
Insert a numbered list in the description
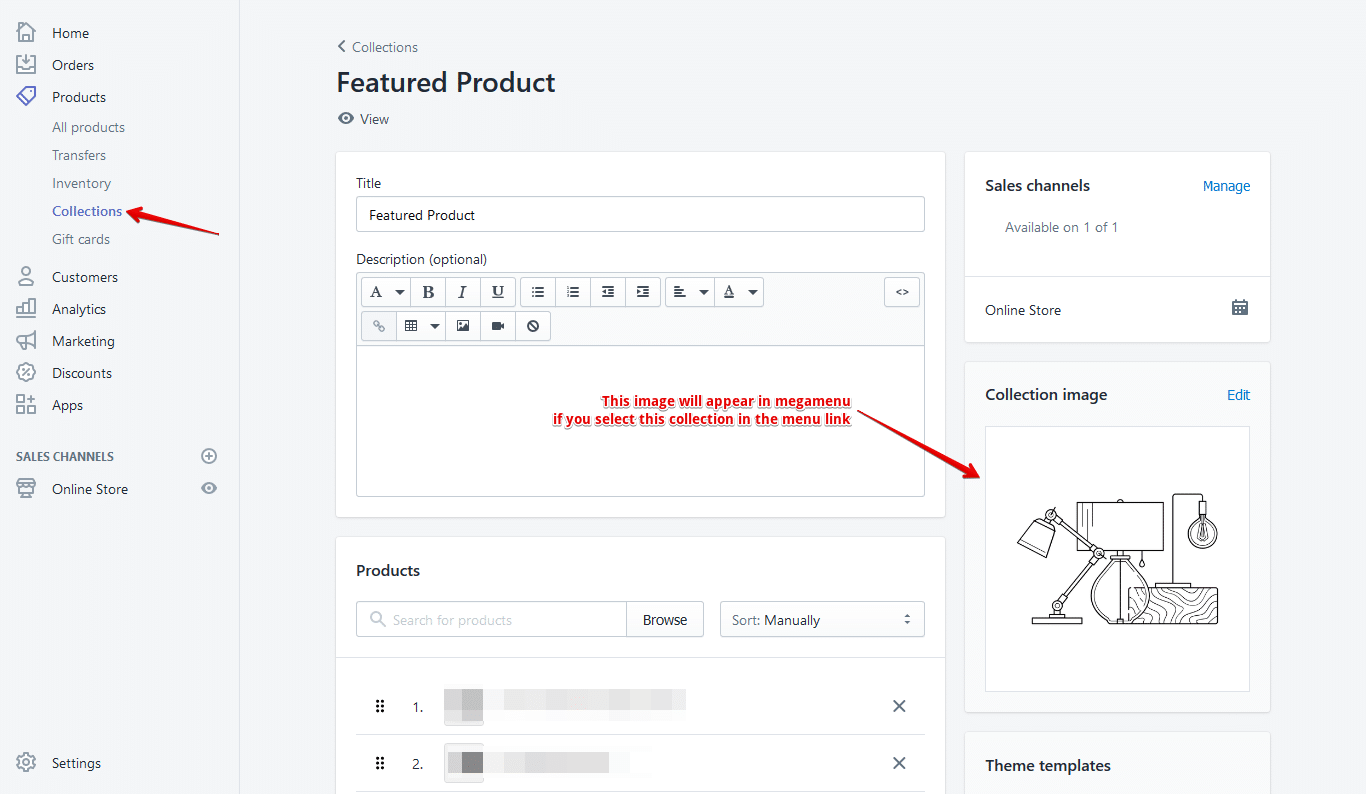(x=573, y=291)
